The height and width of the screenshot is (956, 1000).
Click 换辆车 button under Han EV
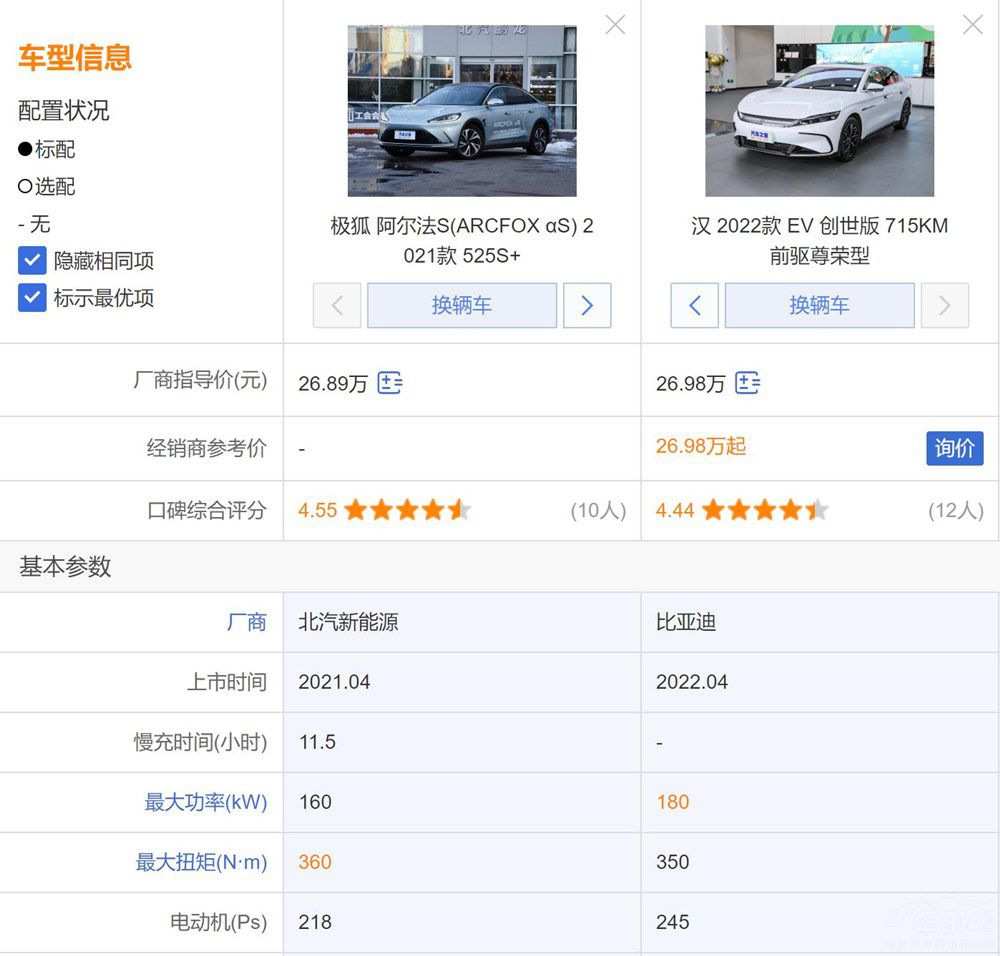(x=819, y=305)
